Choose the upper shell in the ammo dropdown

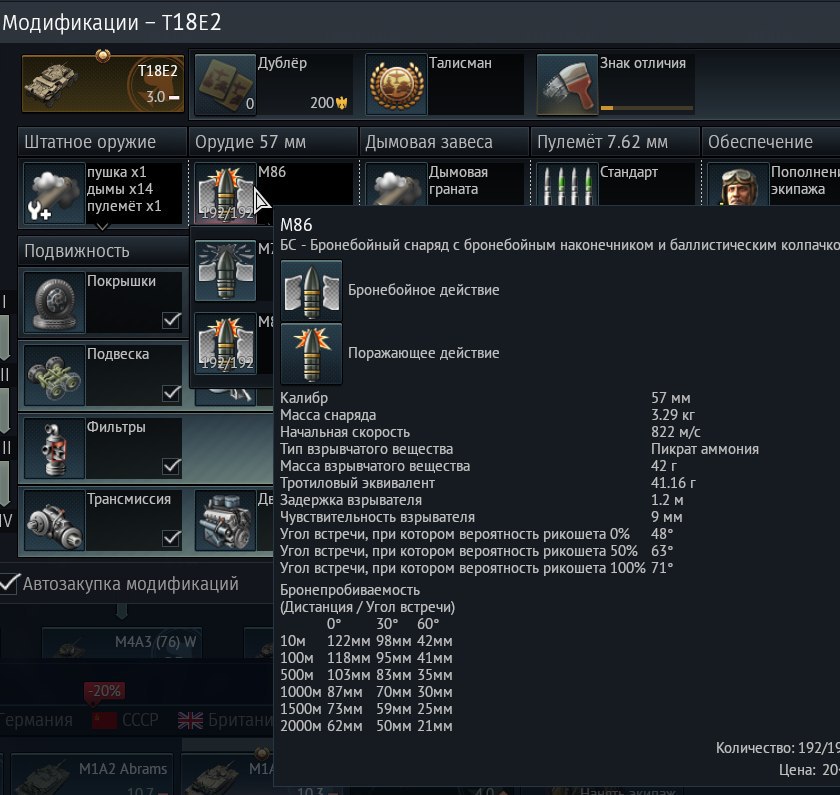click(225, 271)
